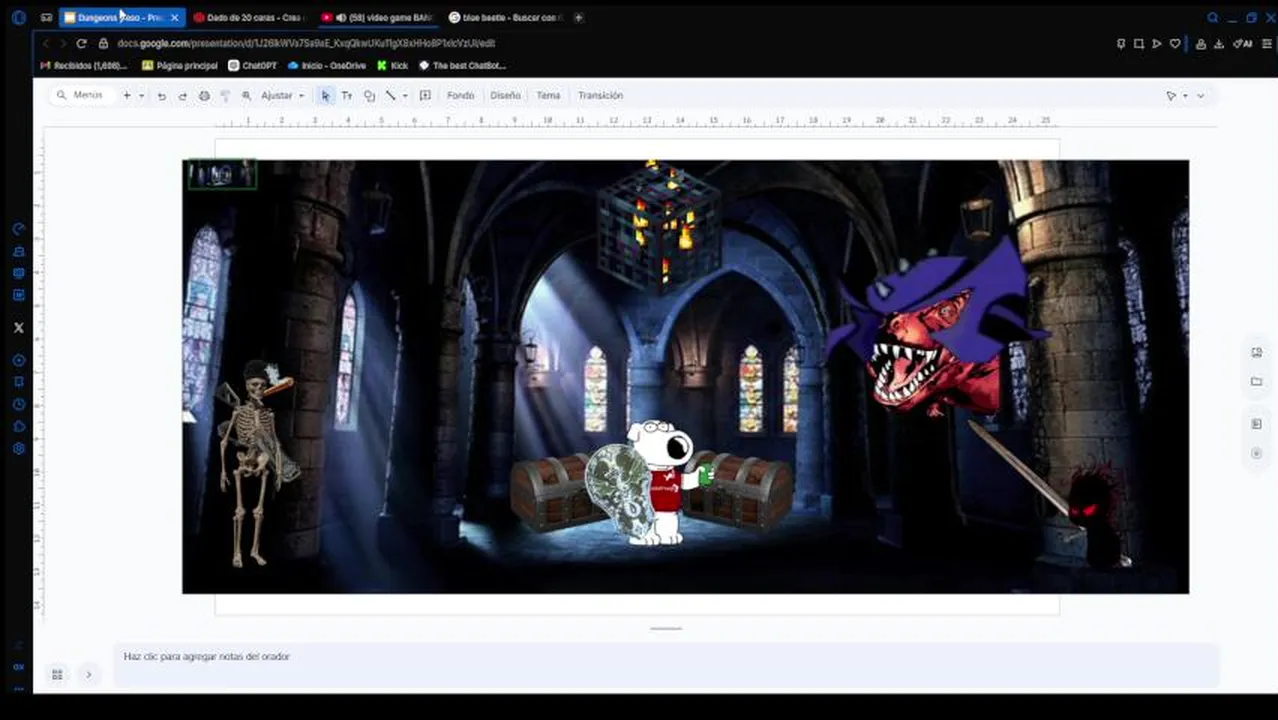The height and width of the screenshot is (720, 1278).
Task: Select the skeleton image on slide
Action: click(256, 464)
